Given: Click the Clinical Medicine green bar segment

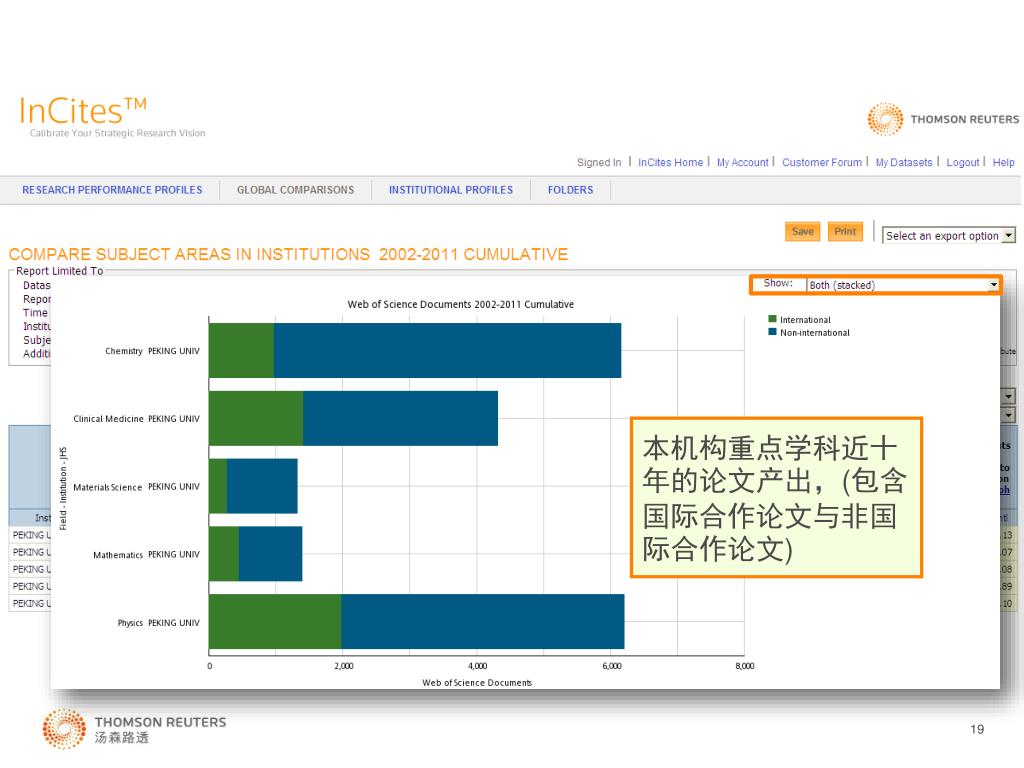Looking at the screenshot, I should pos(256,419).
